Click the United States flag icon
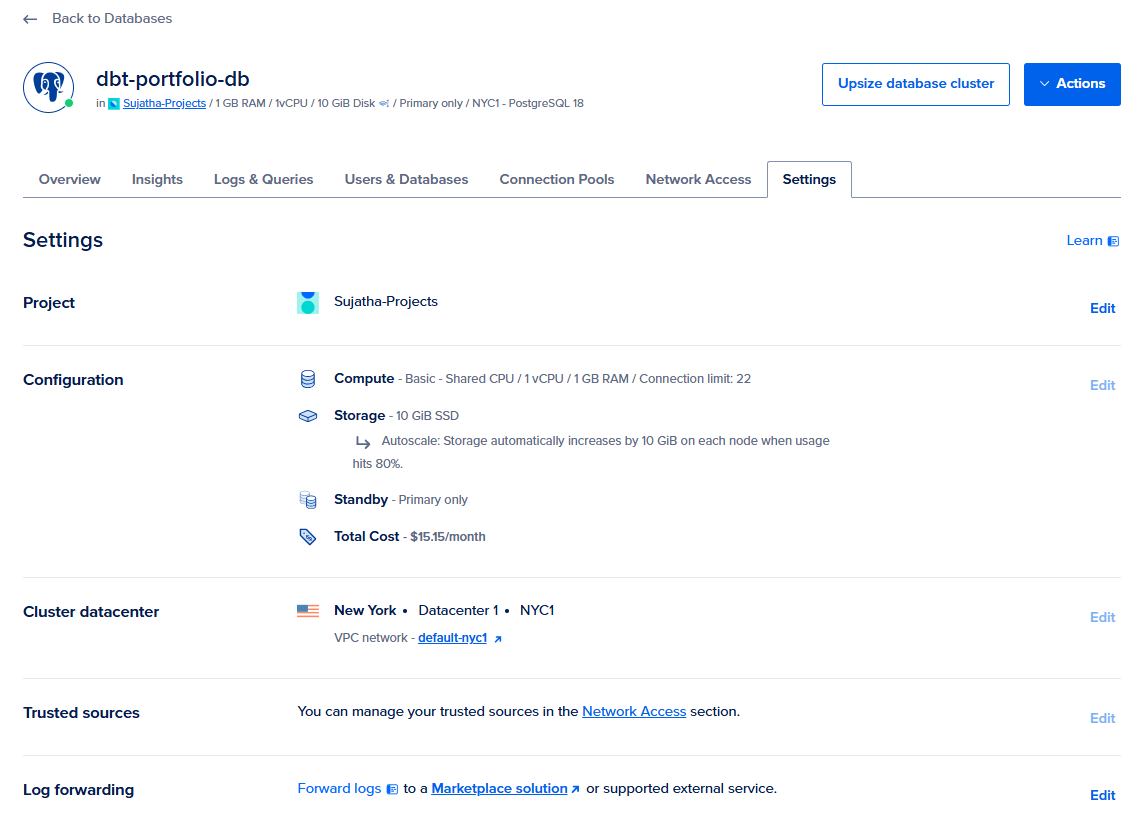The width and height of the screenshot is (1139, 818). pyautogui.click(x=308, y=611)
